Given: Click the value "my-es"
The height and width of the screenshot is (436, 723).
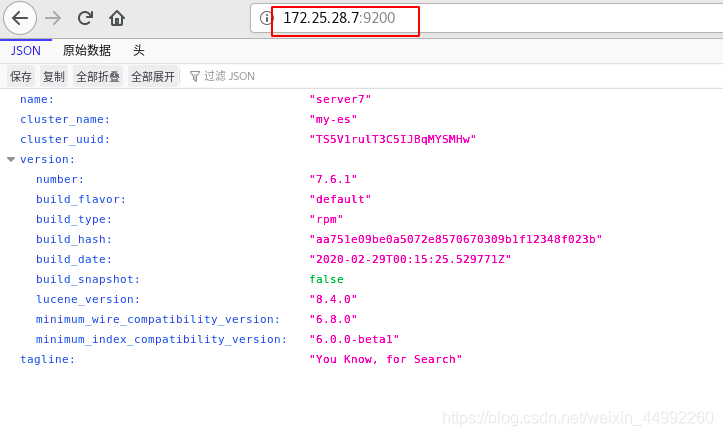Looking at the screenshot, I should (x=333, y=120).
